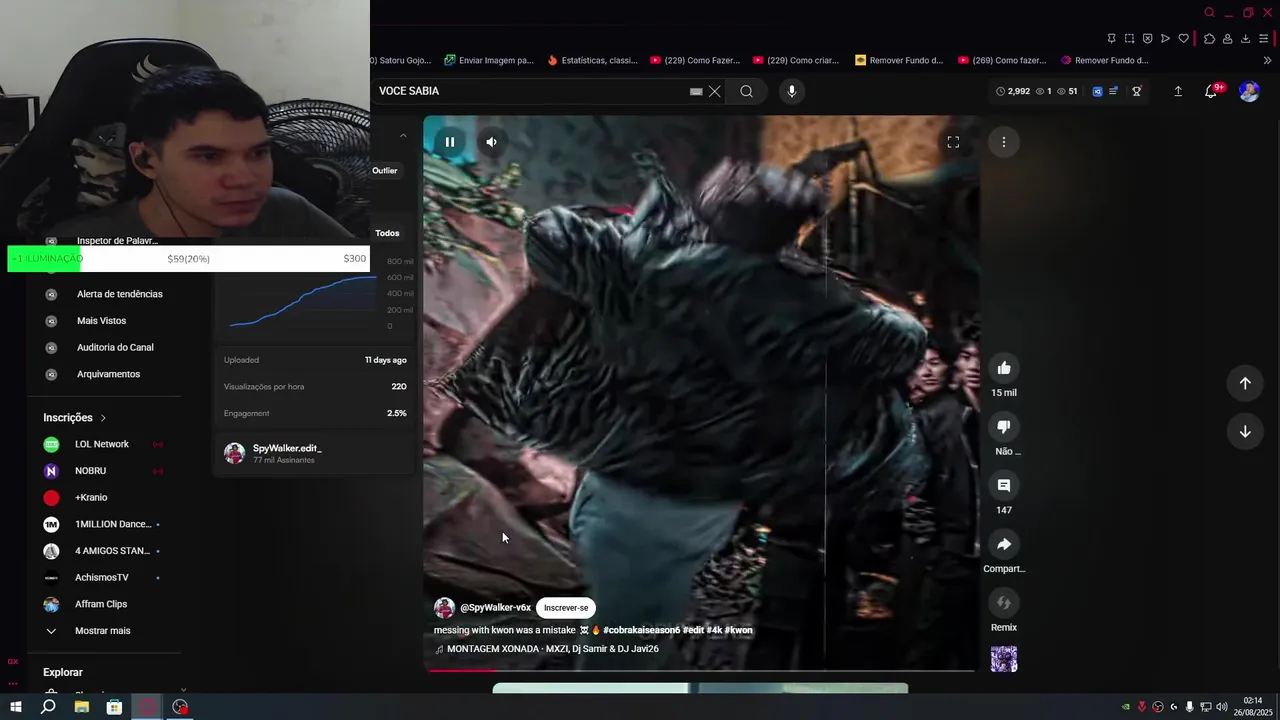1280x720 pixels.
Task: Like the Short with 15 mil likes
Action: point(1004,368)
